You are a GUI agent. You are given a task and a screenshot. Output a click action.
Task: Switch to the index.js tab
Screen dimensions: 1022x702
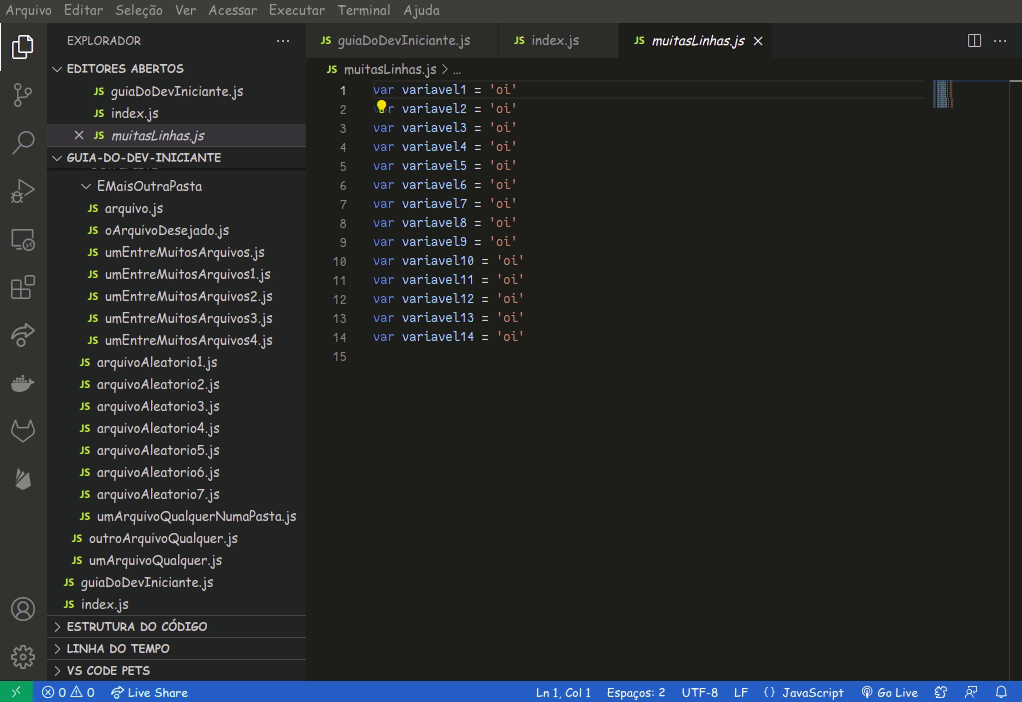point(554,41)
